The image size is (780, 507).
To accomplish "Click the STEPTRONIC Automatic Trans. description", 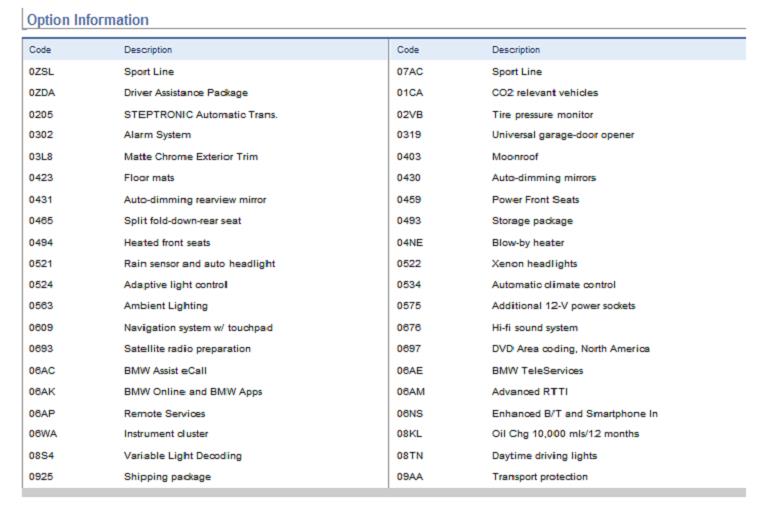I will coord(200,114).
